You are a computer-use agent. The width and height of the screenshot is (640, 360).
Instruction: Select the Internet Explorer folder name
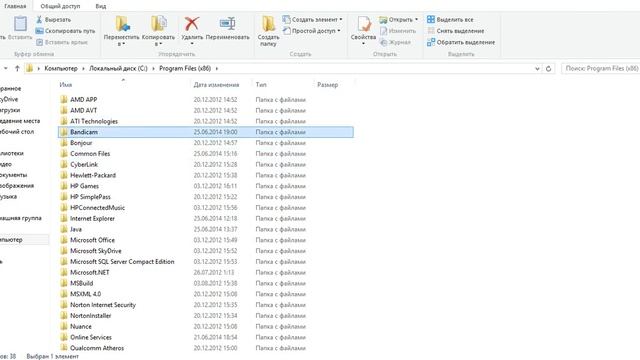point(92,218)
